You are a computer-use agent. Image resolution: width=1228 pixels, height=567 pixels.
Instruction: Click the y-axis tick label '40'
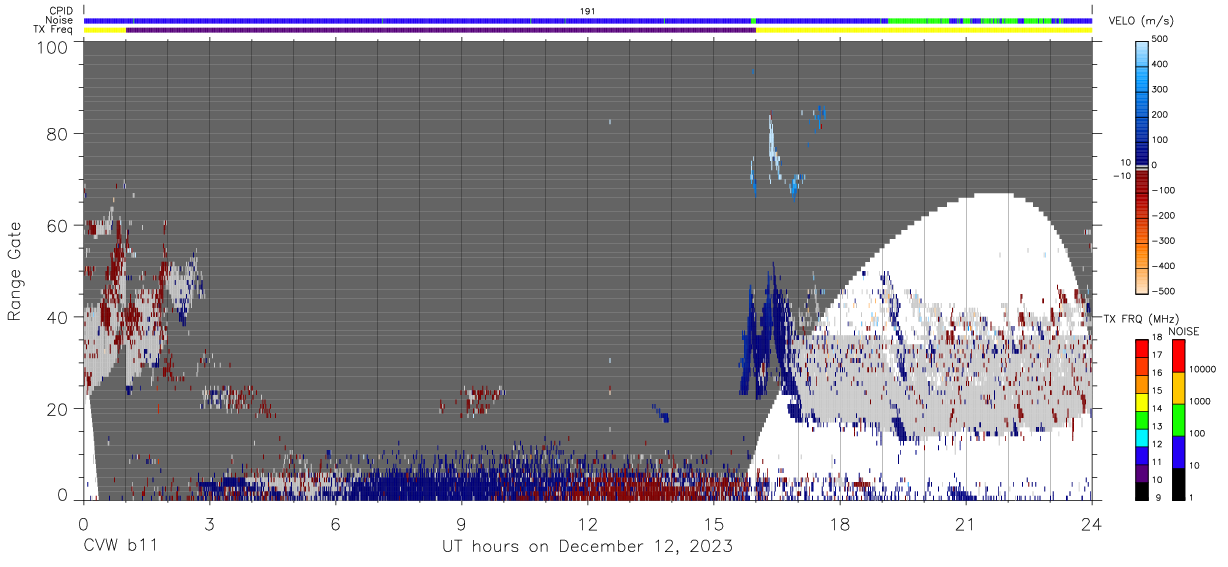coord(57,317)
